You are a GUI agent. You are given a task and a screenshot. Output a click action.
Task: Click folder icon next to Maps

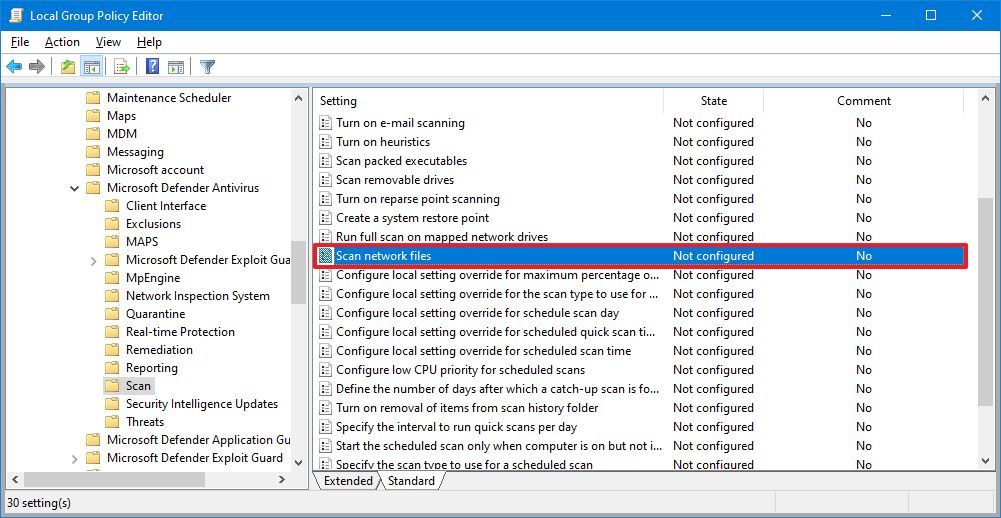pos(93,116)
